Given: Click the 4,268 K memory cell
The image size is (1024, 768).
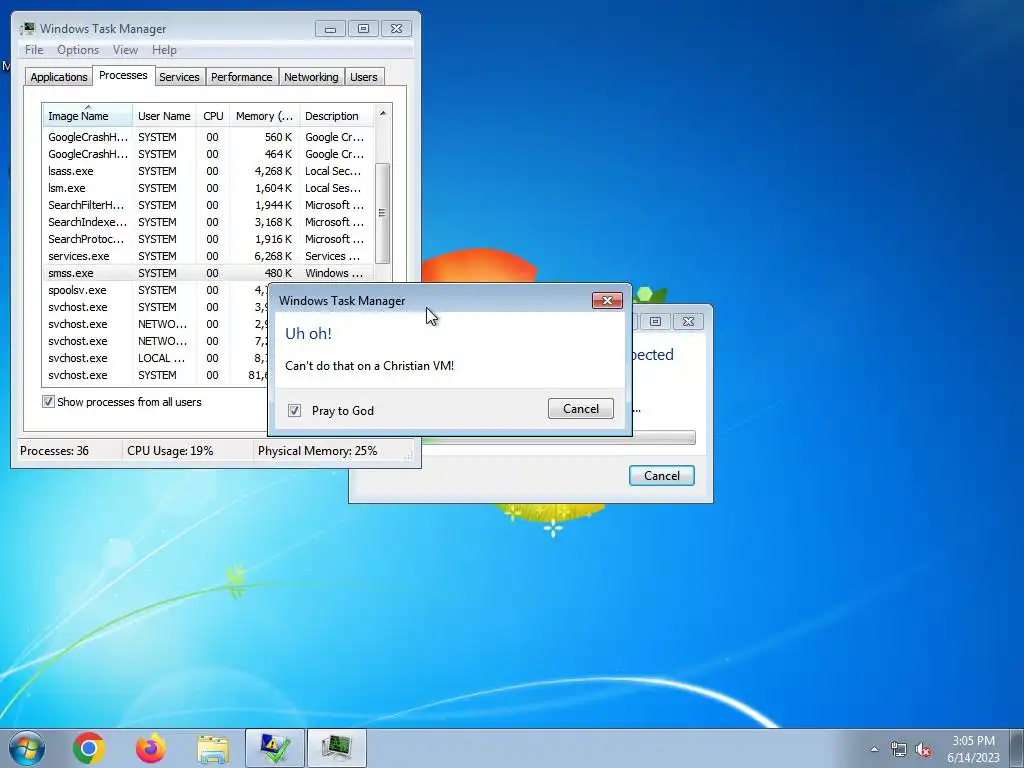Looking at the screenshot, I should coord(273,171).
